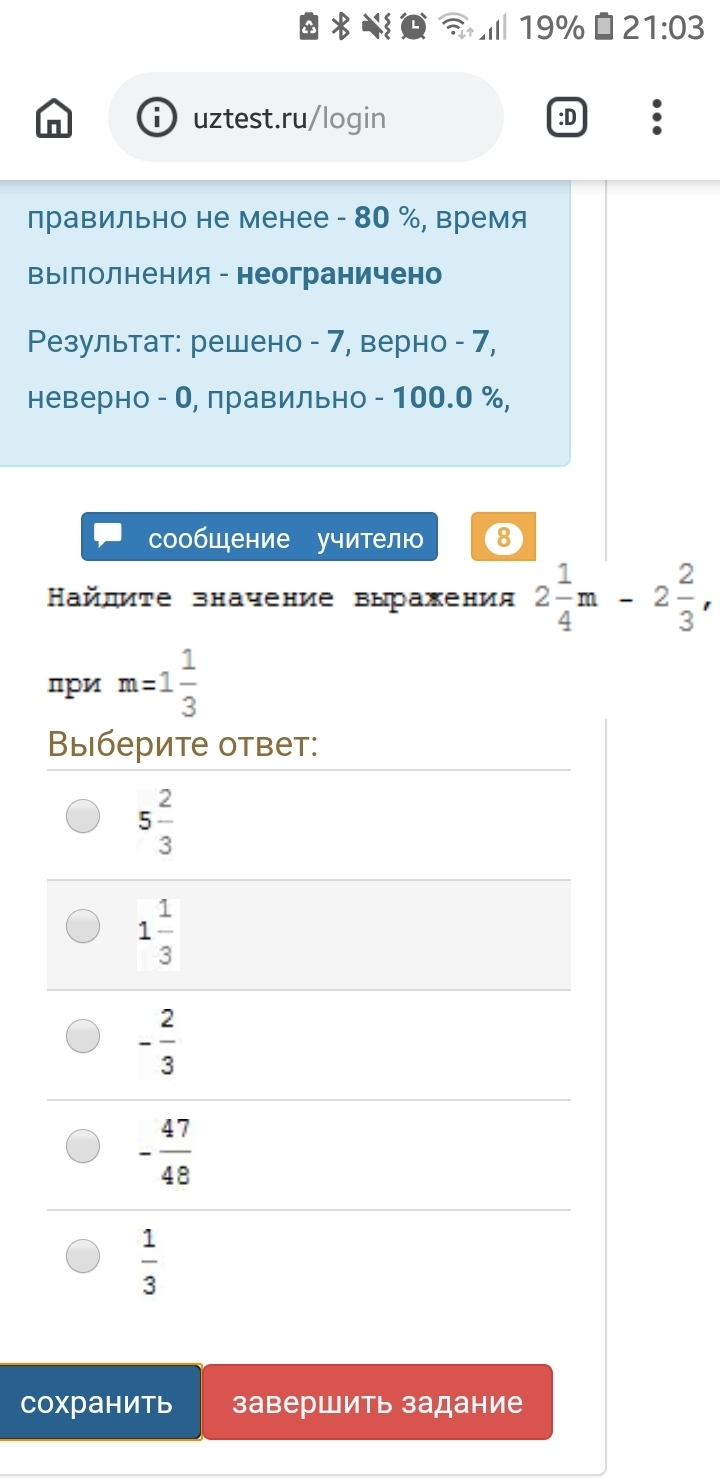
Task: Send сообщение учителю message button
Action: (260, 538)
